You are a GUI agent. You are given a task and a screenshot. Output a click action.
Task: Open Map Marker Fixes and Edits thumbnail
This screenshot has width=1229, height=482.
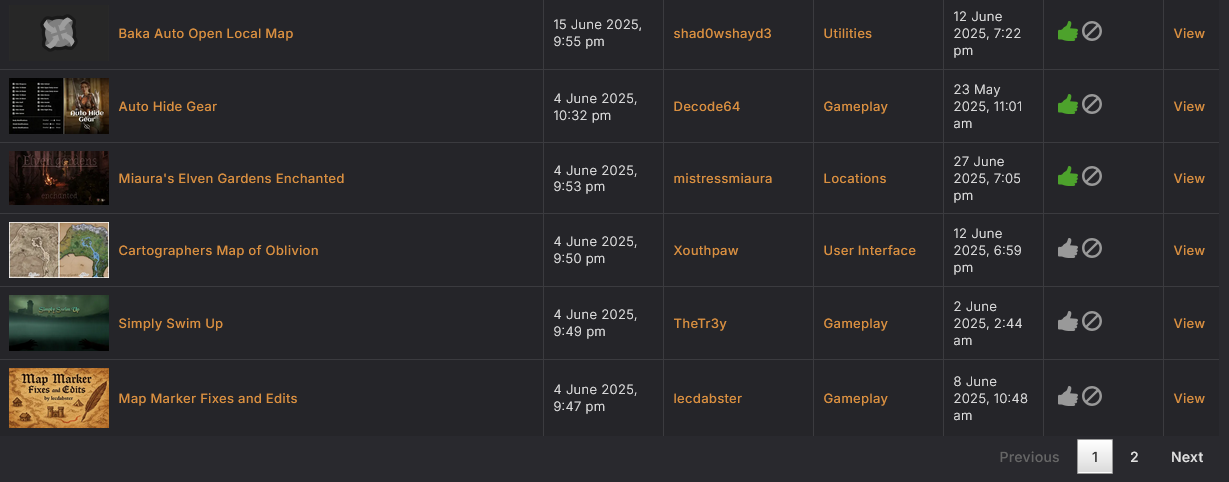[59, 398]
